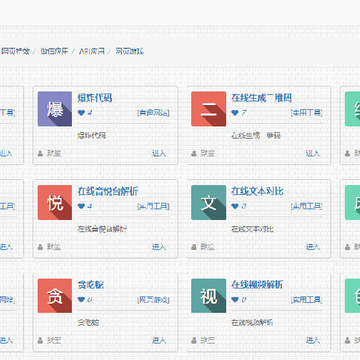Like 在线文本对比 with its heart icon

pyautogui.click(x=235, y=206)
